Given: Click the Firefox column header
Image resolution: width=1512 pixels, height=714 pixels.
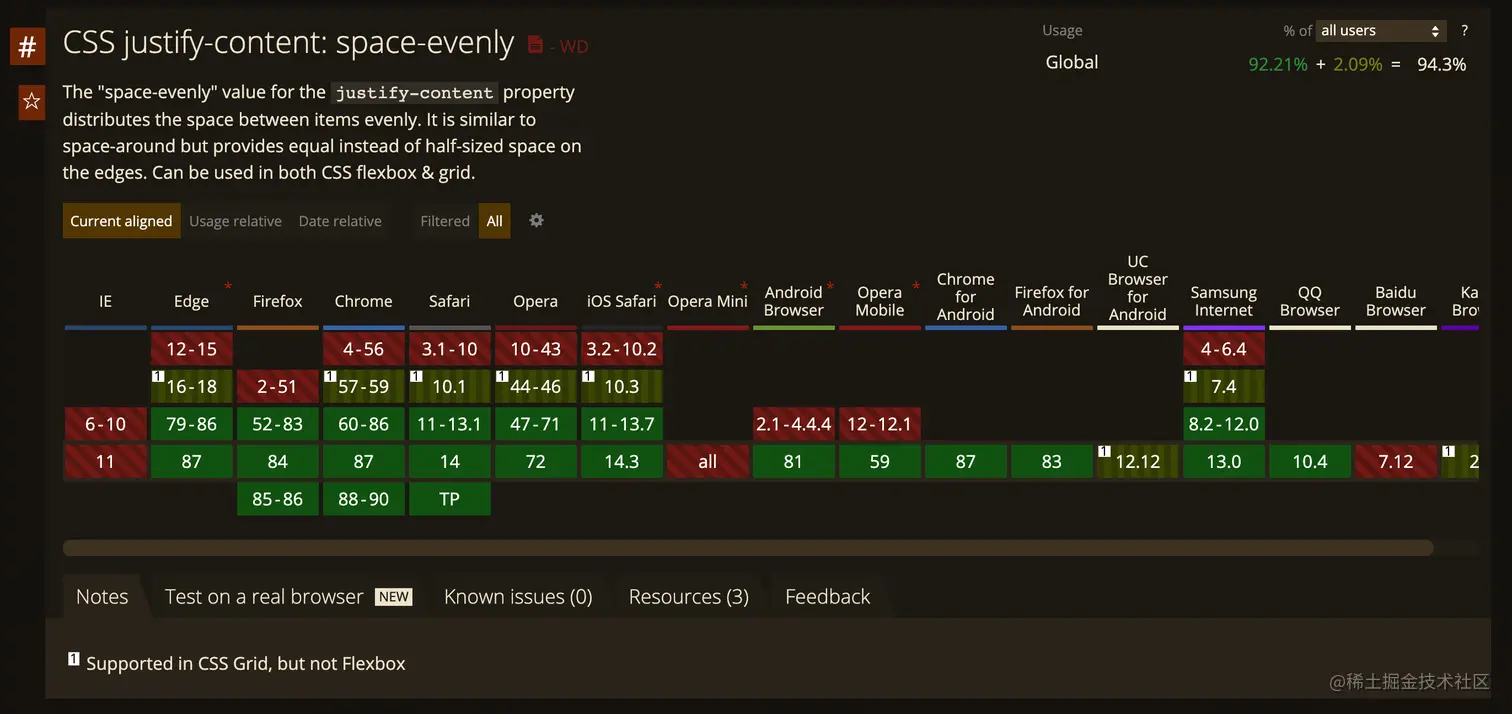Looking at the screenshot, I should 278,301.
